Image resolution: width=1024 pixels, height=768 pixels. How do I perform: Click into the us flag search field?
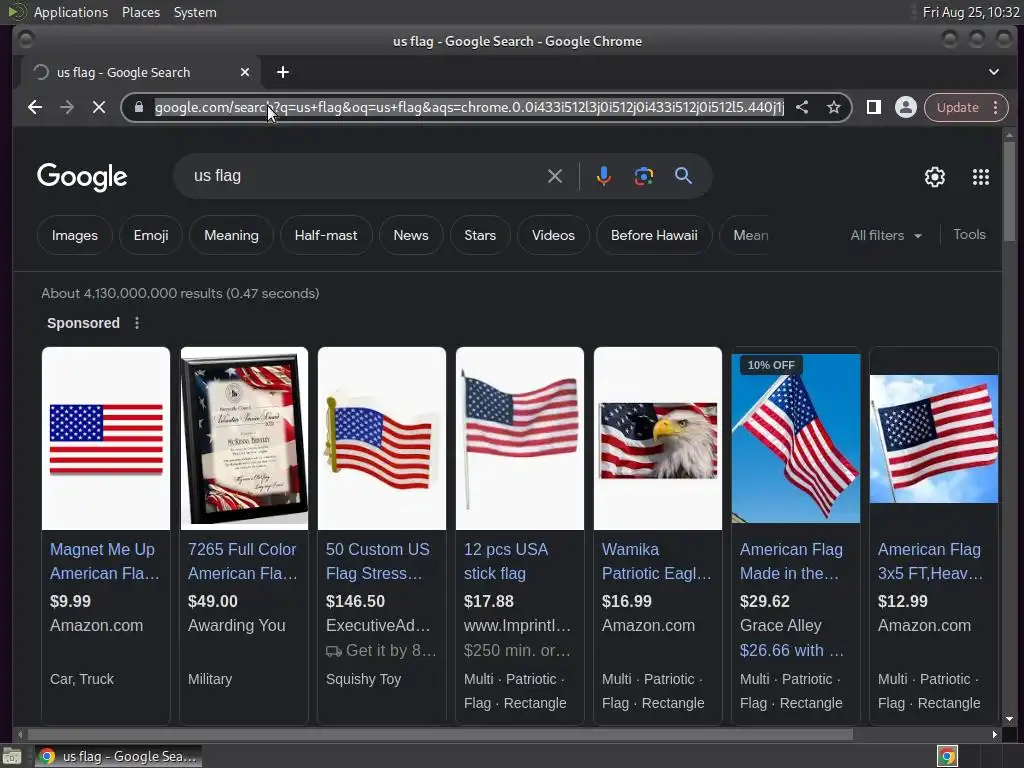point(366,176)
